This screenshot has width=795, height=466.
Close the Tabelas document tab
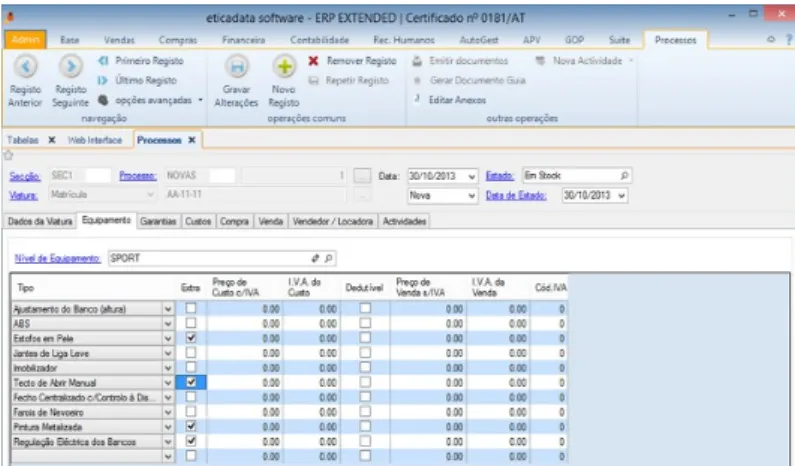pyautogui.click(x=52, y=140)
